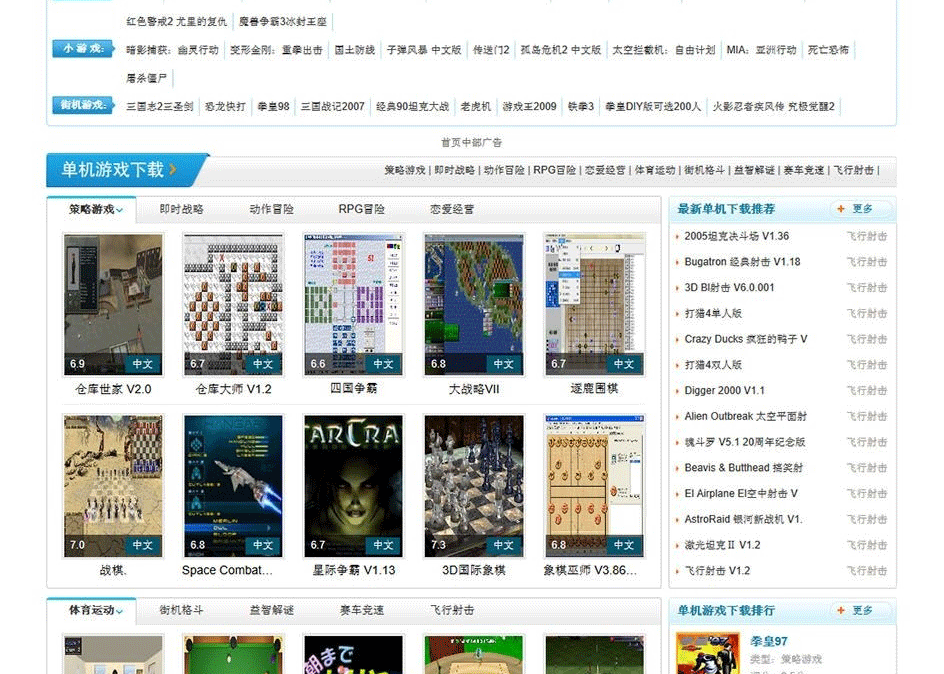Open 屠杀僵尸 mini game link
The height and width of the screenshot is (674, 944).
(x=146, y=78)
